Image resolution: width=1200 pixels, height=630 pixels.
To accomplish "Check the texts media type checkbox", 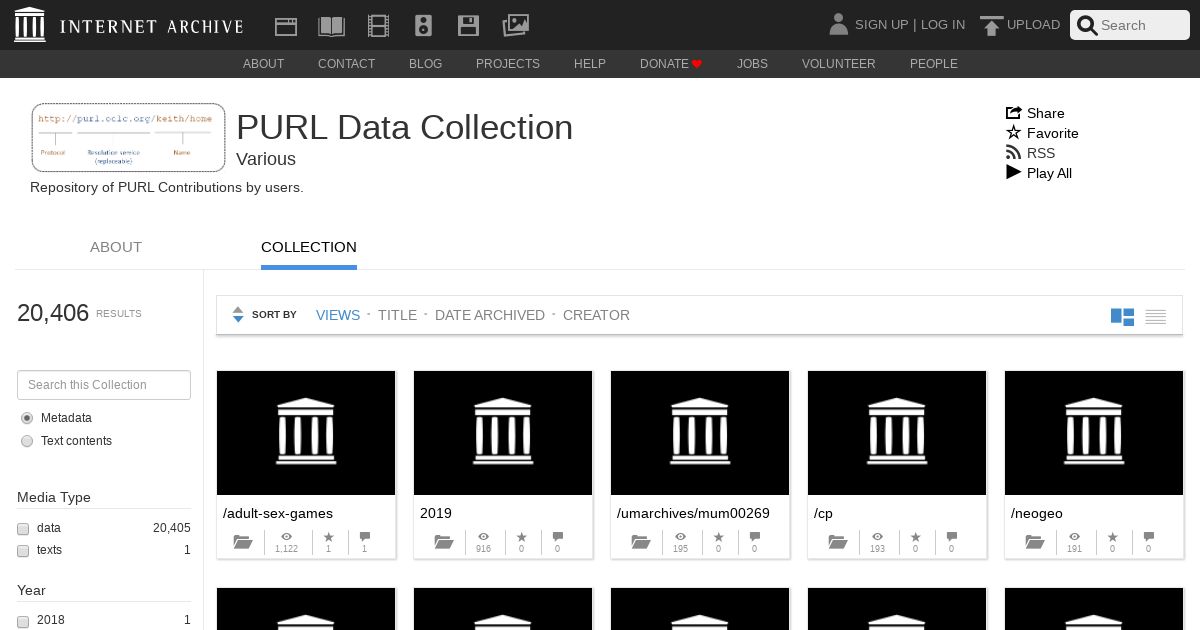I will click(x=23, y=551).
